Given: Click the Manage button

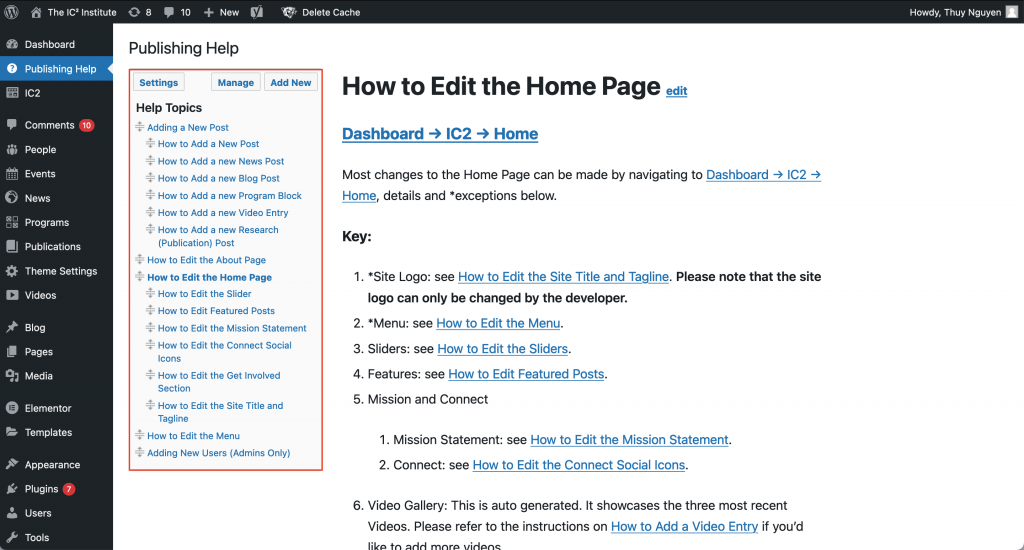Looking at the screenshot, I should (x=236, y=82).
